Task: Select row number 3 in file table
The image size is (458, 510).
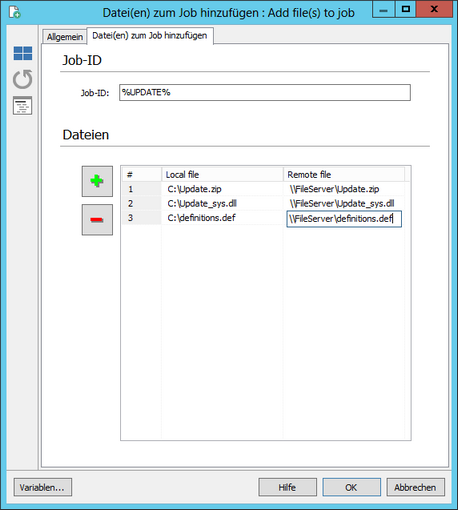Action: point(142,218)
